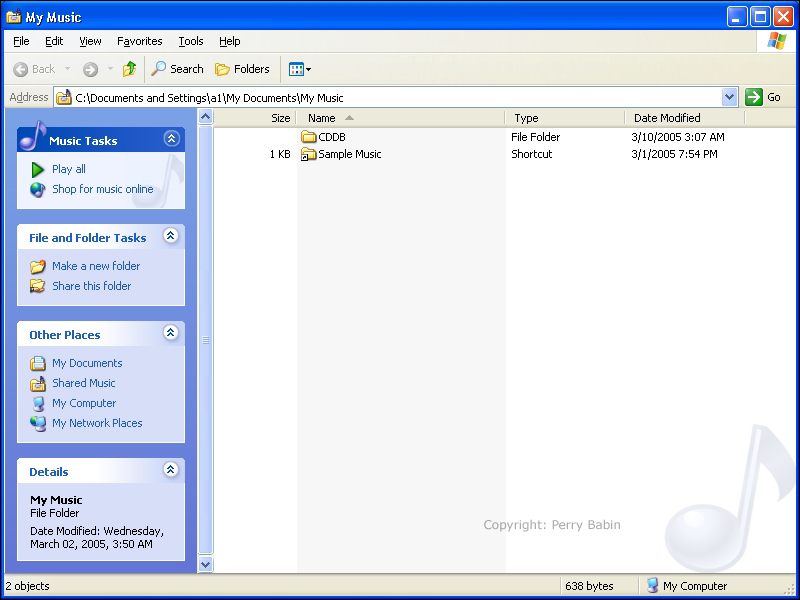Open the View menu
The width and height of the screenshot is (800, 600).
(x=90, y=41)
